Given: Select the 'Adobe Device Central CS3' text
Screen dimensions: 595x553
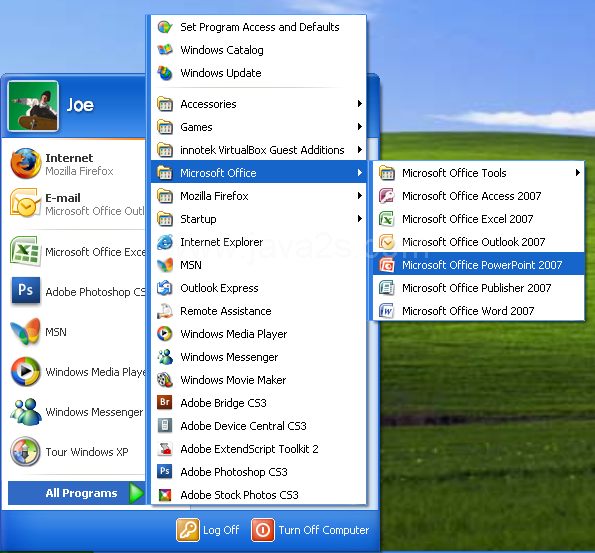Looking at the screenshot, I should pyautogui.click(x=243, y=426).
